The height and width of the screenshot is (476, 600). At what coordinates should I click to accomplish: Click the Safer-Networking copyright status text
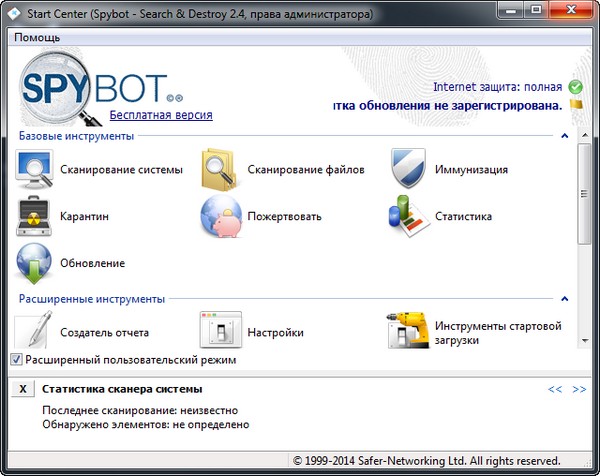point(427,461)
